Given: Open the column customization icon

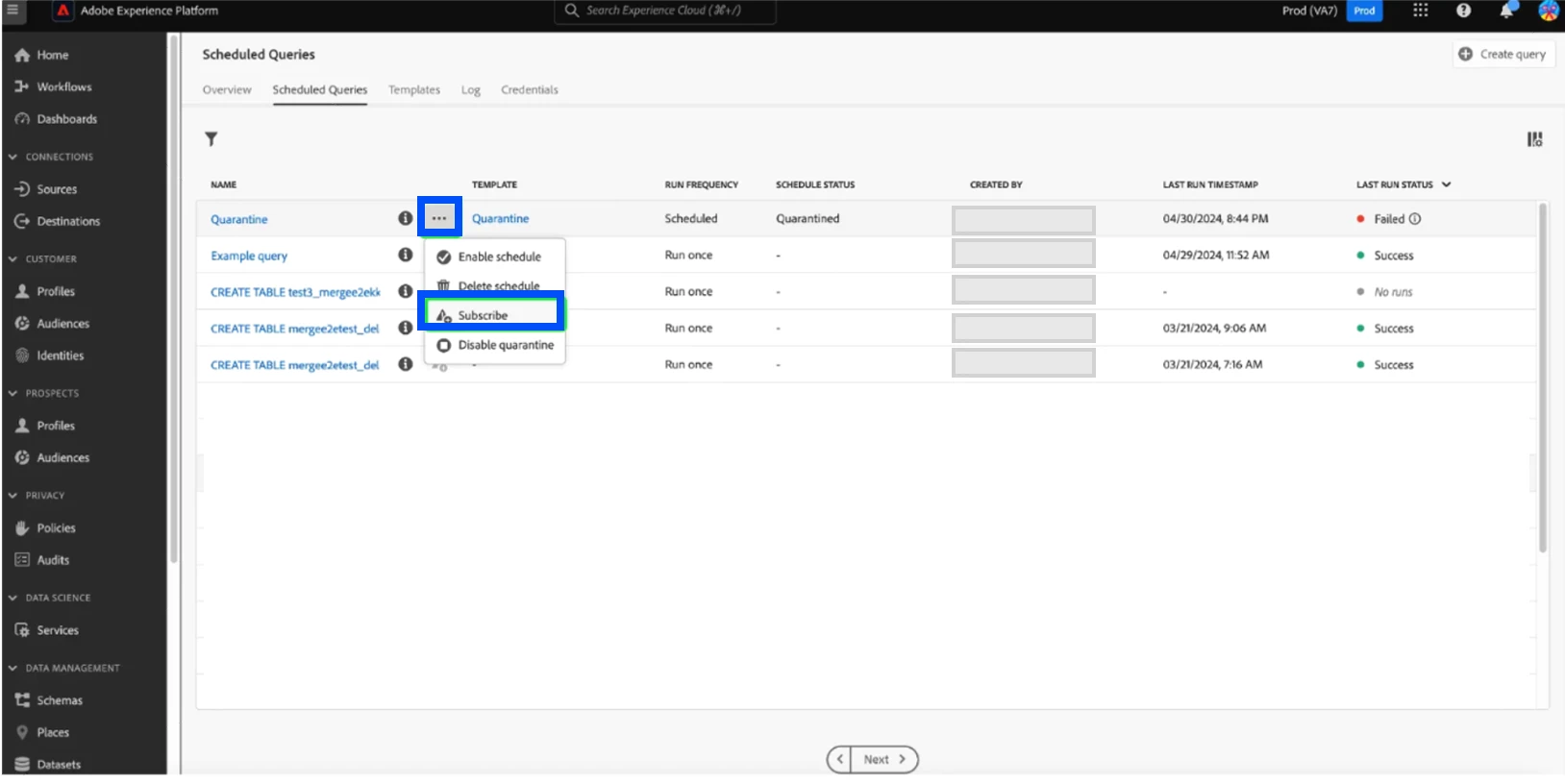Looking at the screenshot, I should point(1534,139).
